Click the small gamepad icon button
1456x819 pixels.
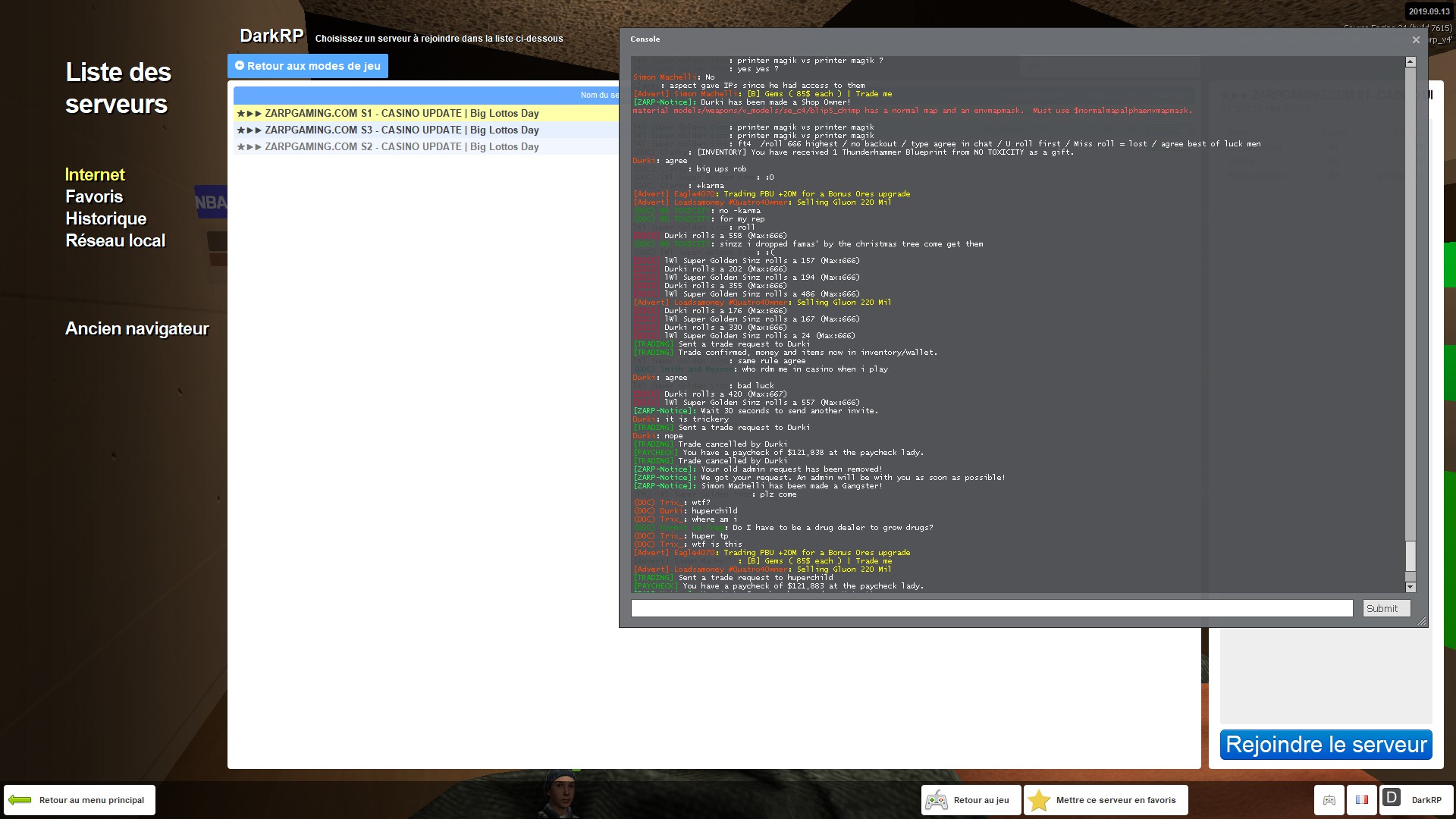pyautogui.click(x=1329, y=800)
